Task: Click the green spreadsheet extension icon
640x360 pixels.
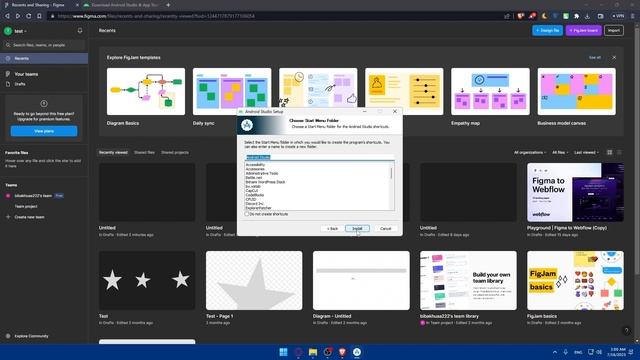Action: [566, 16]
